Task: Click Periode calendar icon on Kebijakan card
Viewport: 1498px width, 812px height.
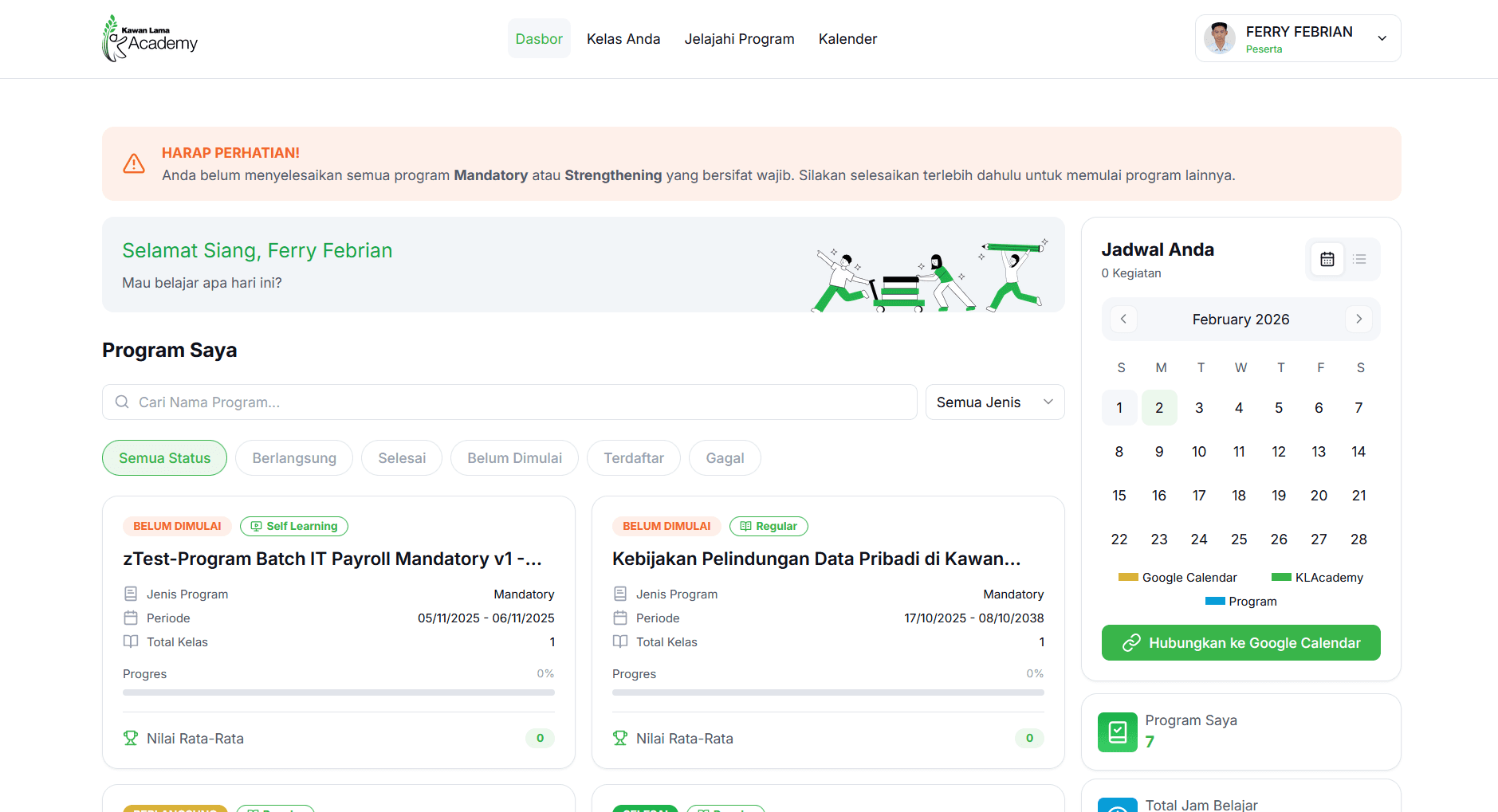Action: tap(620, 618)
